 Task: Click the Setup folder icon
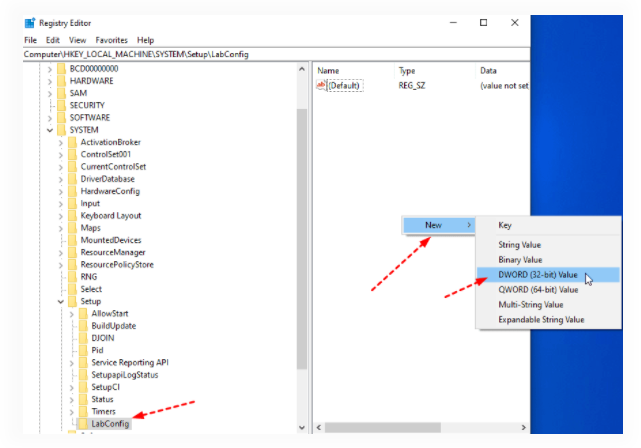click(72, 301)
